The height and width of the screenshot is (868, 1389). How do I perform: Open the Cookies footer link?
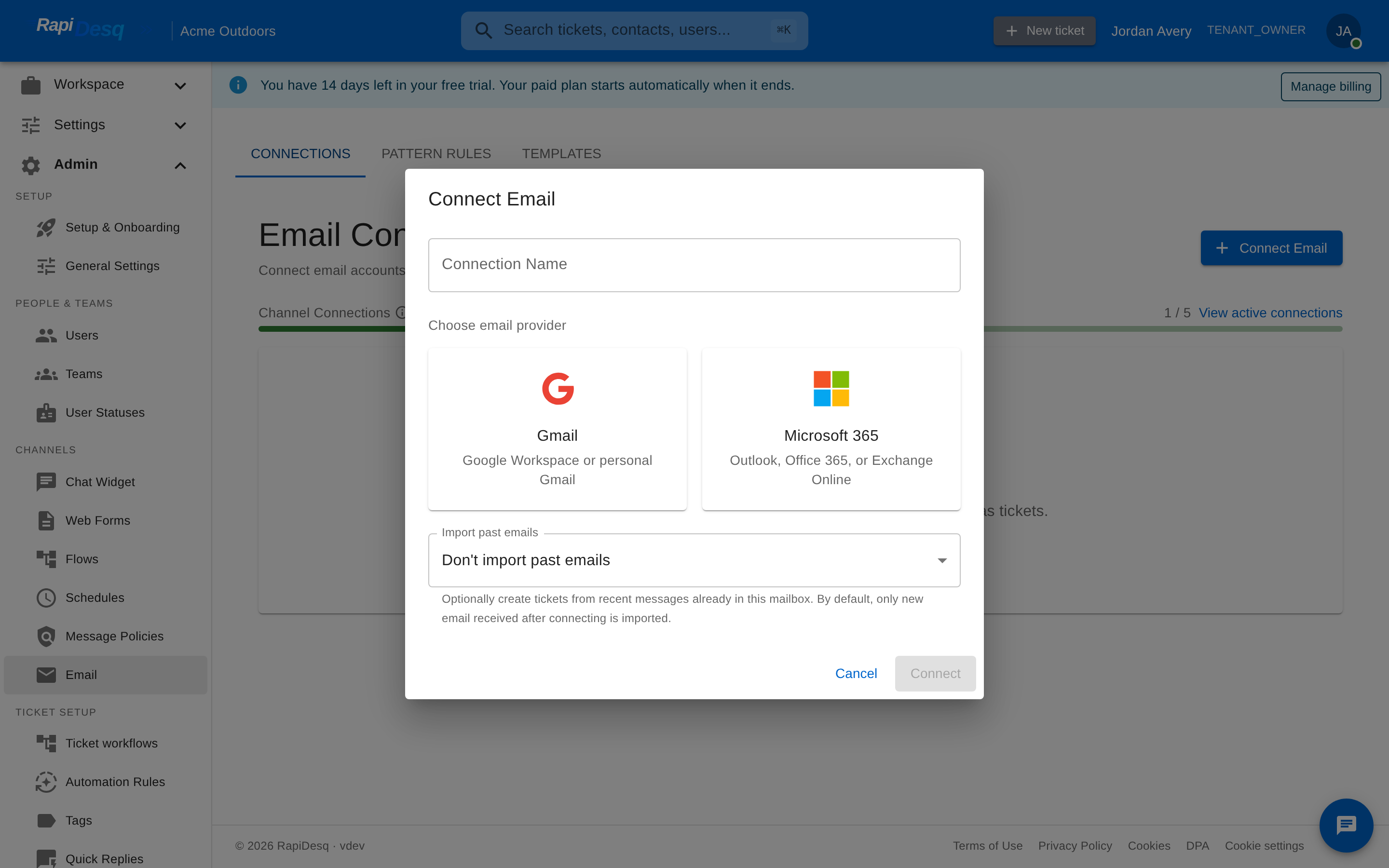coord(1149,846)
